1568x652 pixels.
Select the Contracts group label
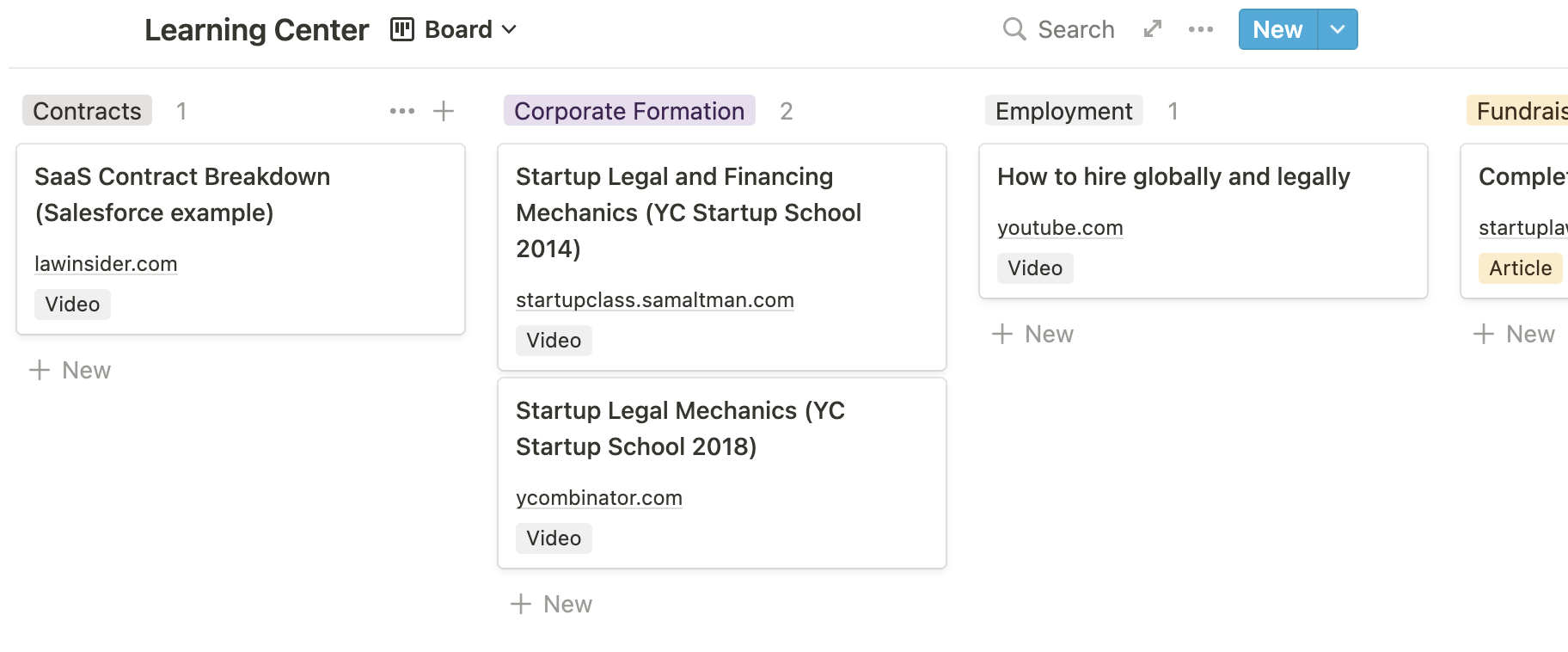(x=87, y=110)
